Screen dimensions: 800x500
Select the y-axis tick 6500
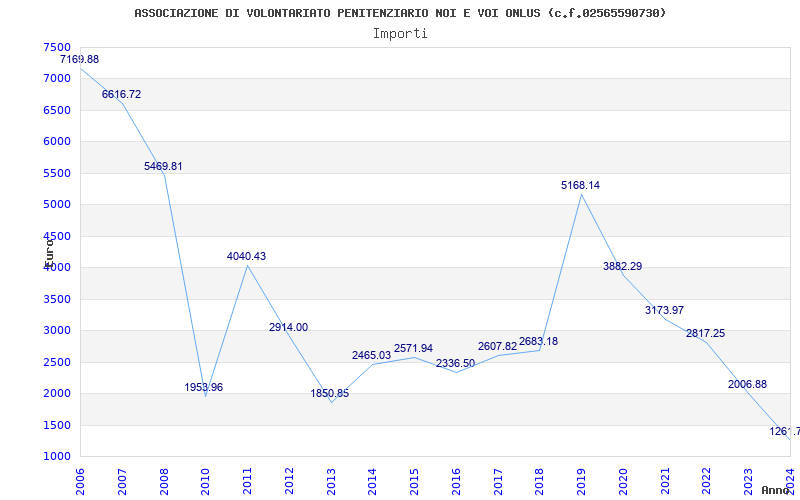pos(57,110)
